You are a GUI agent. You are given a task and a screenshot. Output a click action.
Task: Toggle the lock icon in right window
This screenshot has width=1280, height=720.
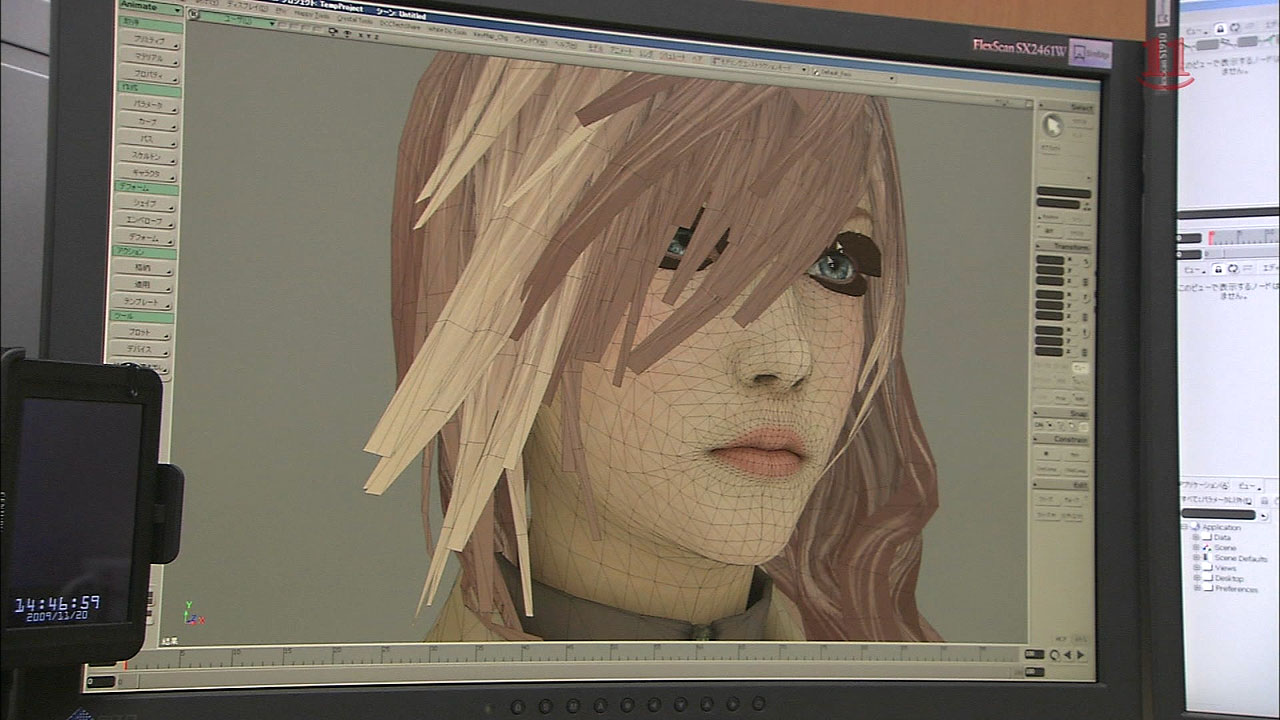[1219, 269]
